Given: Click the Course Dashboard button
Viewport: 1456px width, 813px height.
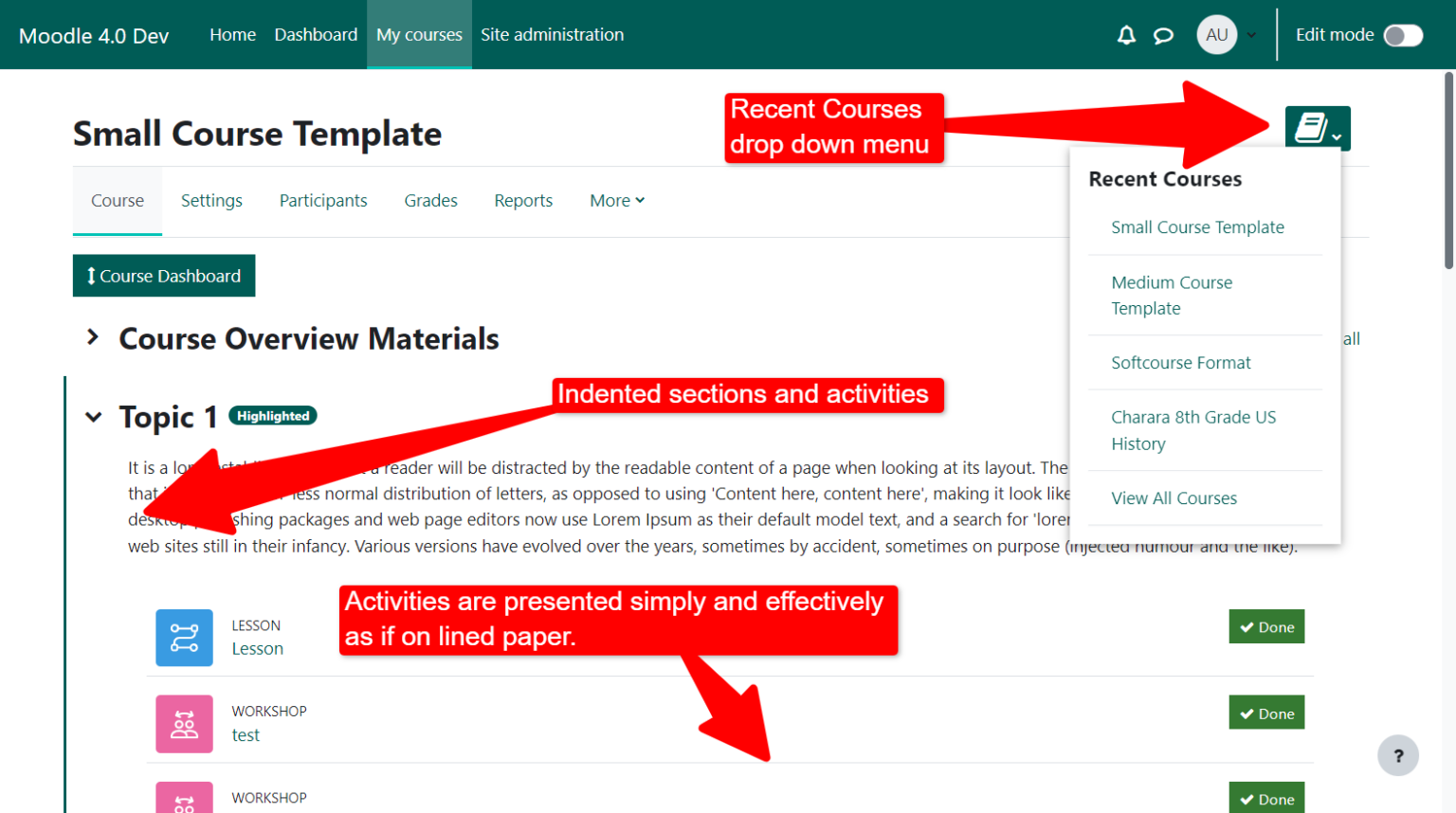Looking at the screenshot, I should click(163, 275).
